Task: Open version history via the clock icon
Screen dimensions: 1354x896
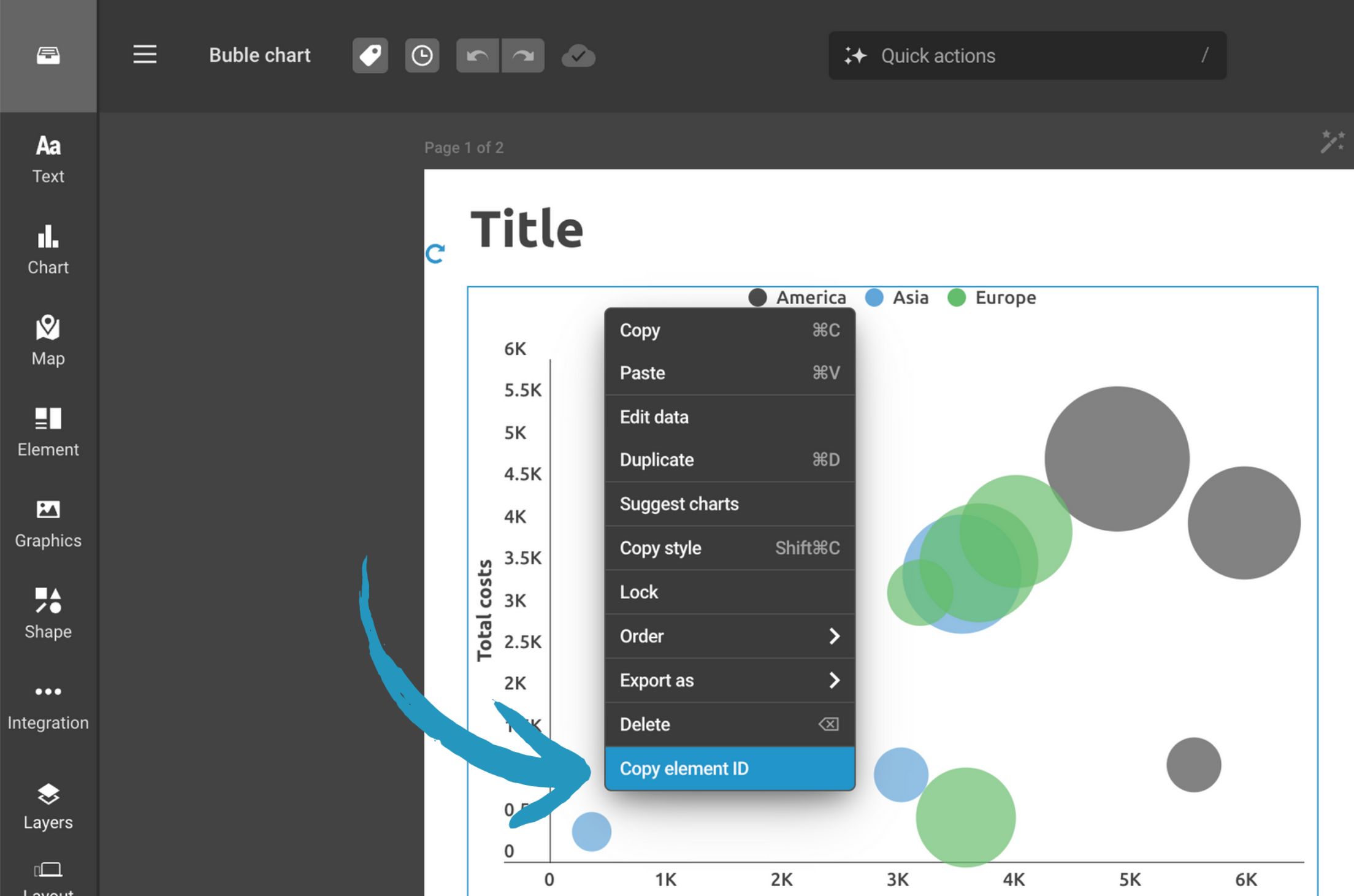Action: [422, 55]
